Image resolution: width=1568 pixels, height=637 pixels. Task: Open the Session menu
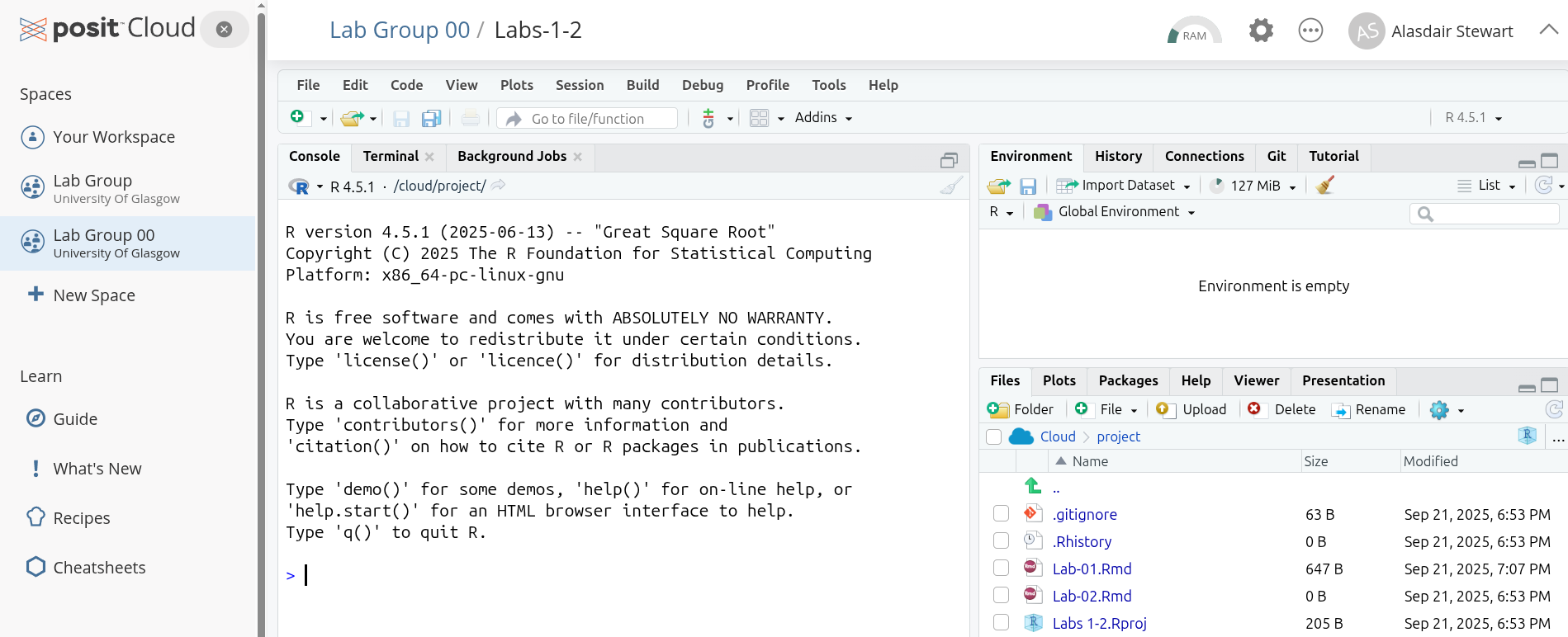[x=580, y=85]
